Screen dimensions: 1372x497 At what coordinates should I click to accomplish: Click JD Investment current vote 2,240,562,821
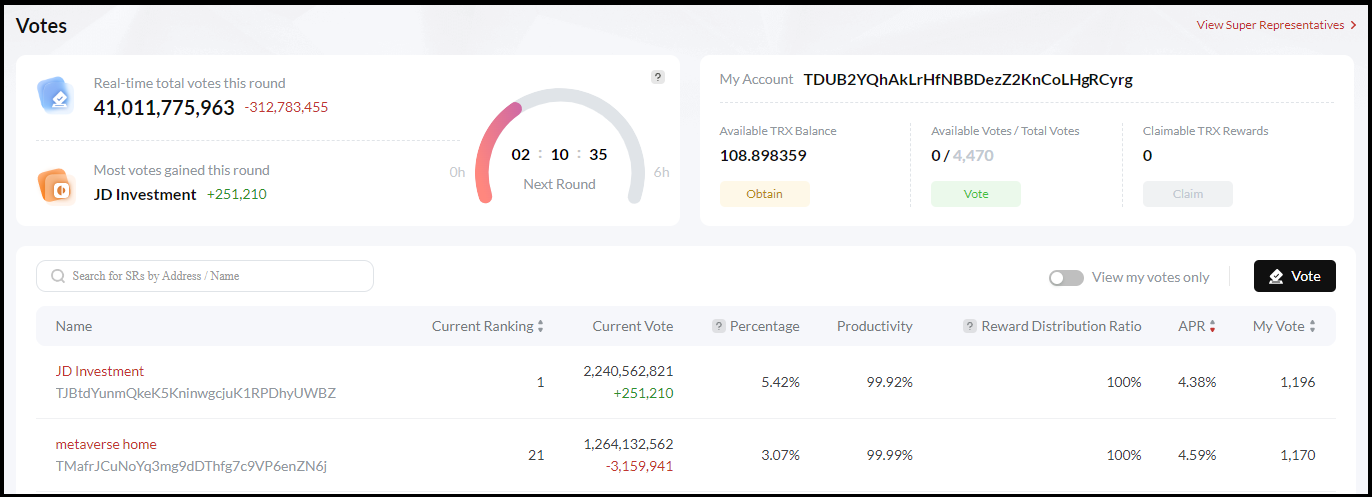[x=628, y=371]
